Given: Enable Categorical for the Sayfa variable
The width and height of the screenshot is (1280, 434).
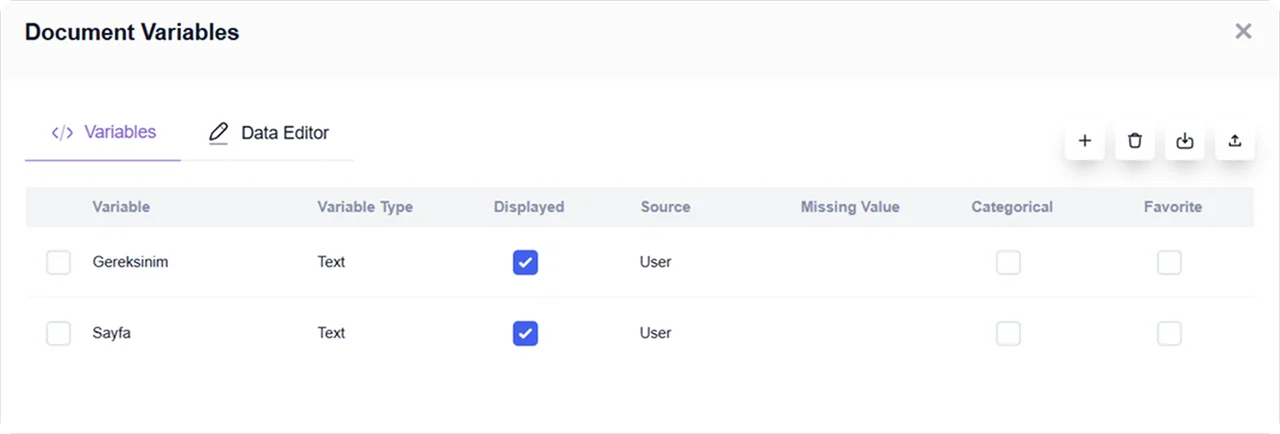Looking at the screenshot, I should (1008, 333).
